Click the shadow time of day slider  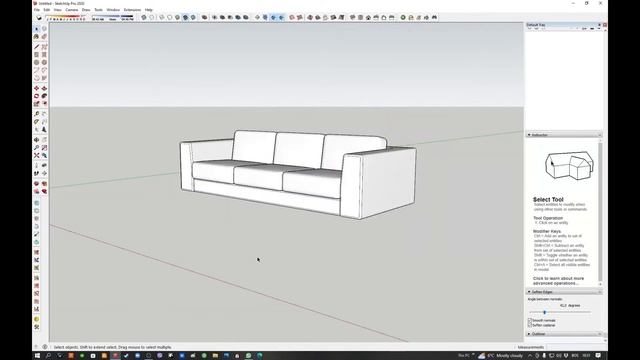(113, 18)
